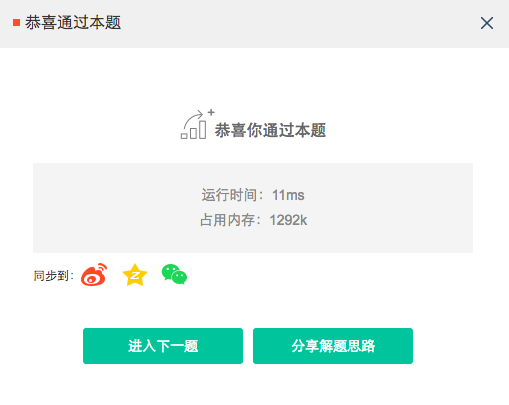Open 分享解题思路 to share solution
This screenshot has height=405, width=509.
tap(333, 346)
